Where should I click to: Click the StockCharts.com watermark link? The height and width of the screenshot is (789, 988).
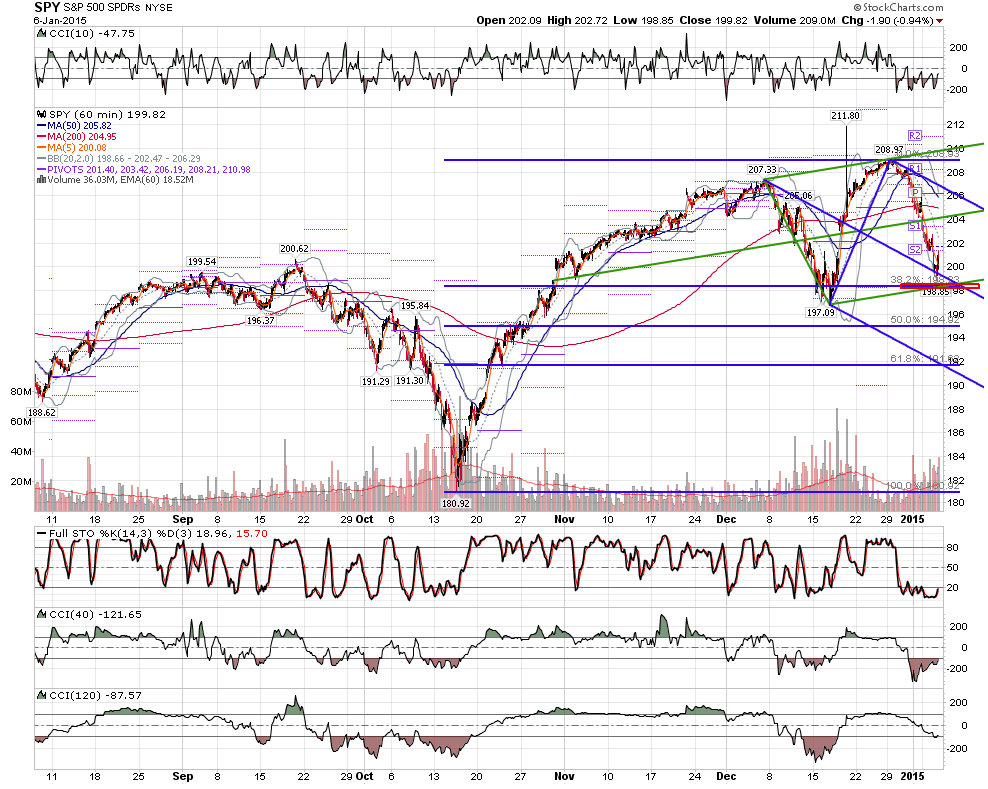pos(899,8)
